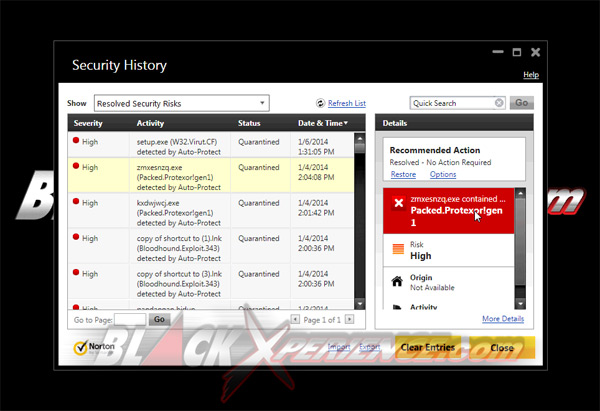Image resolution: width=600 pixels, height=411 pixels.
Task: Click the Origin Not Available detail item
Action: click(x=449, y=282)
